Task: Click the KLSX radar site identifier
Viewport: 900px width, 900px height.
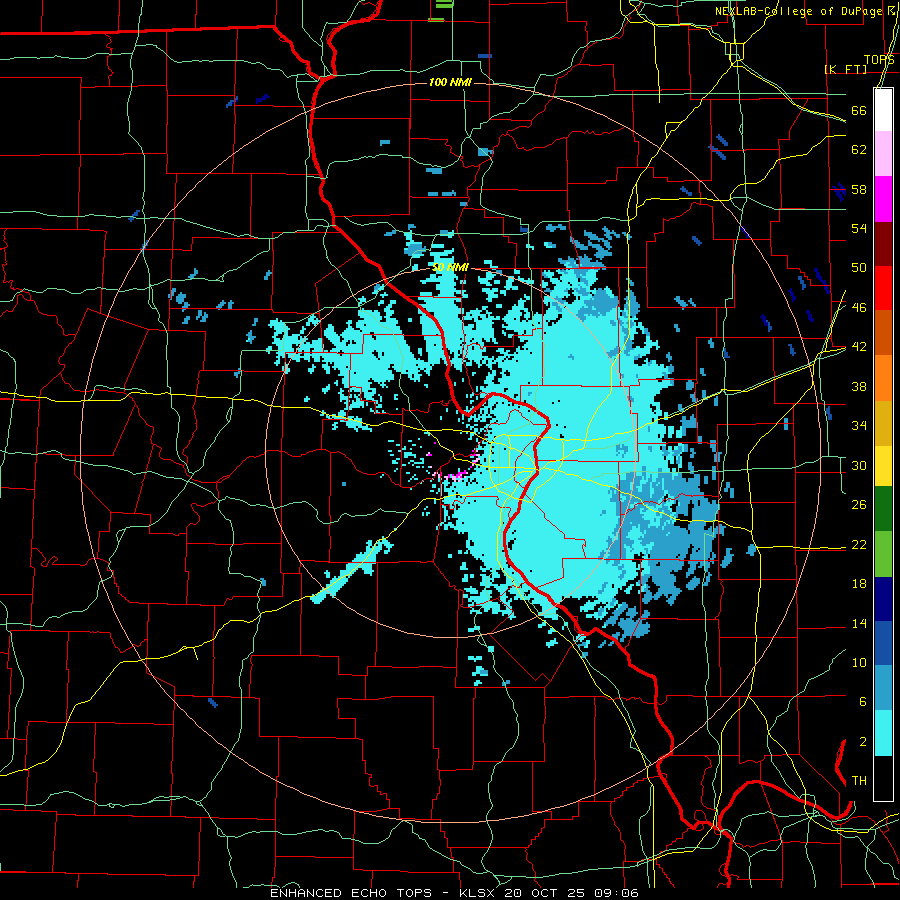Action: click(x=479, y=893)
